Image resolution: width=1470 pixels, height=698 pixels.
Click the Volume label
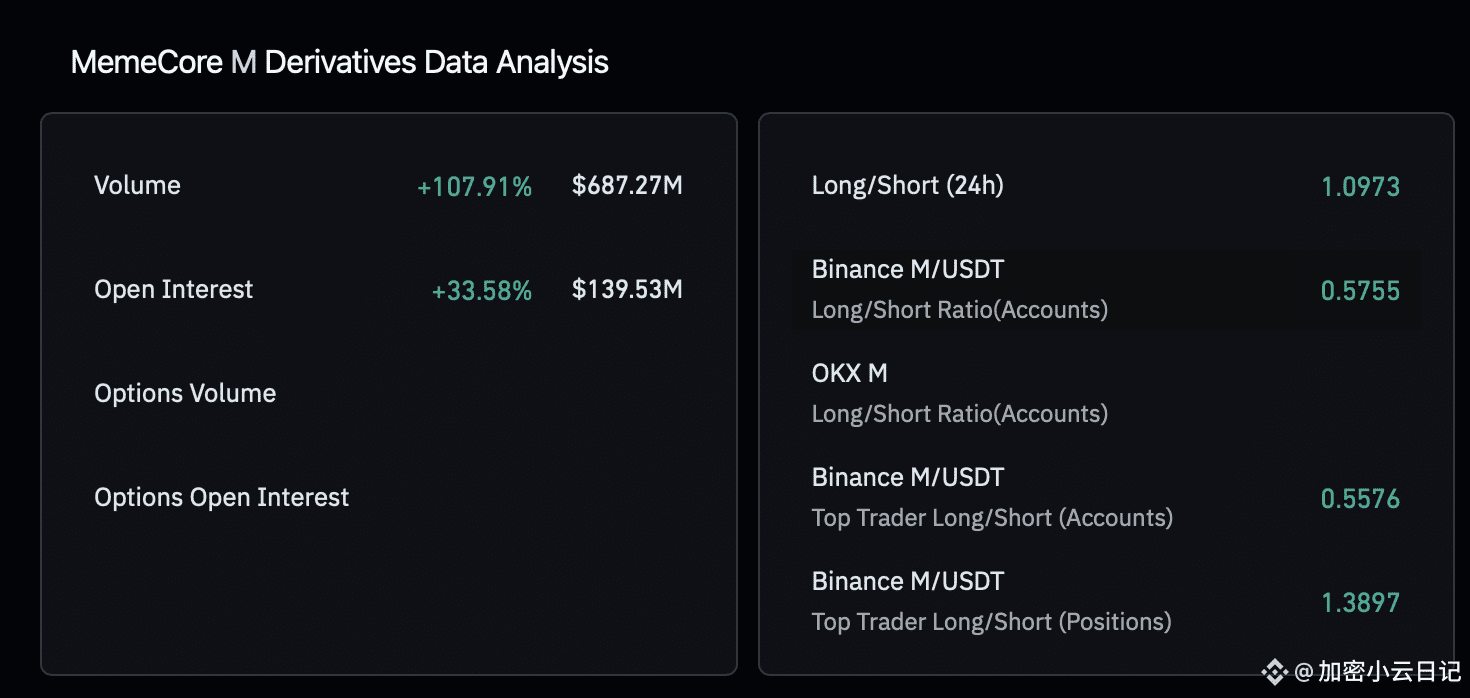pyautogui.click(x=137, y=185)
